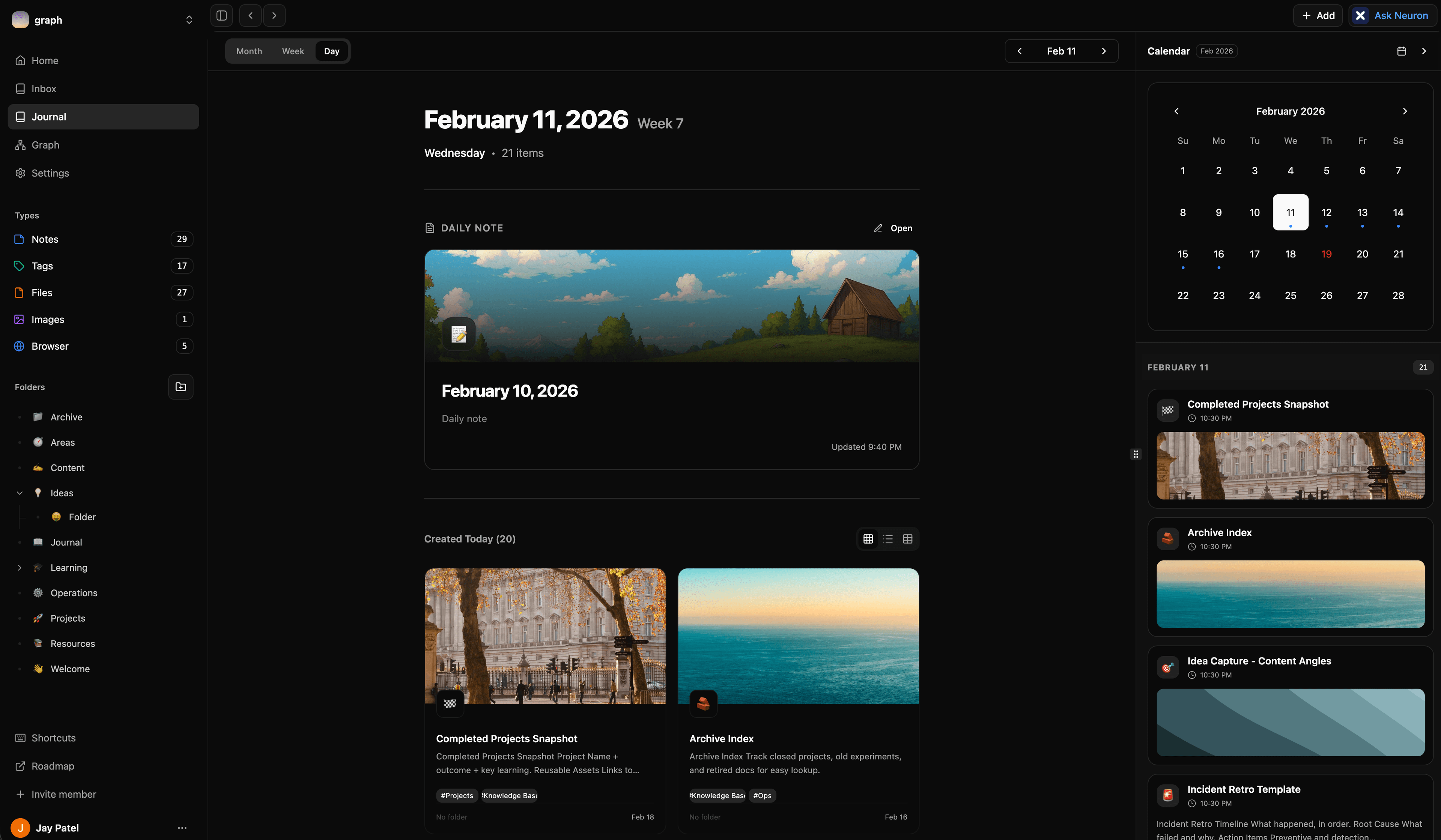1441x840 pixels.
Task: Click Jay Patel's more options dots
Action: point(182,827)
